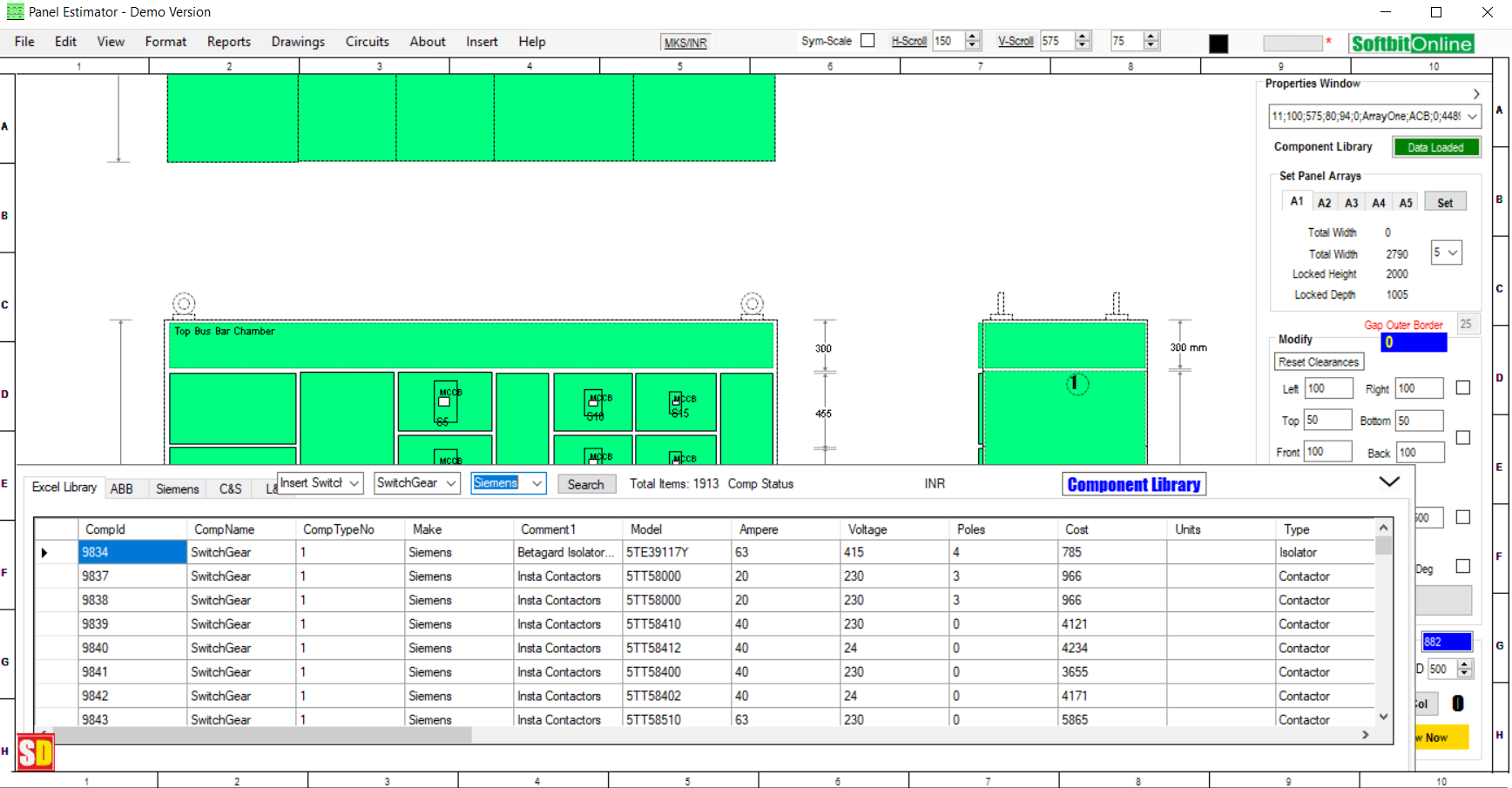Click the grid's horizontal scrollbar right arrow
Image resolution: width=1512 pixels, height=788 pixels.
1365,735
